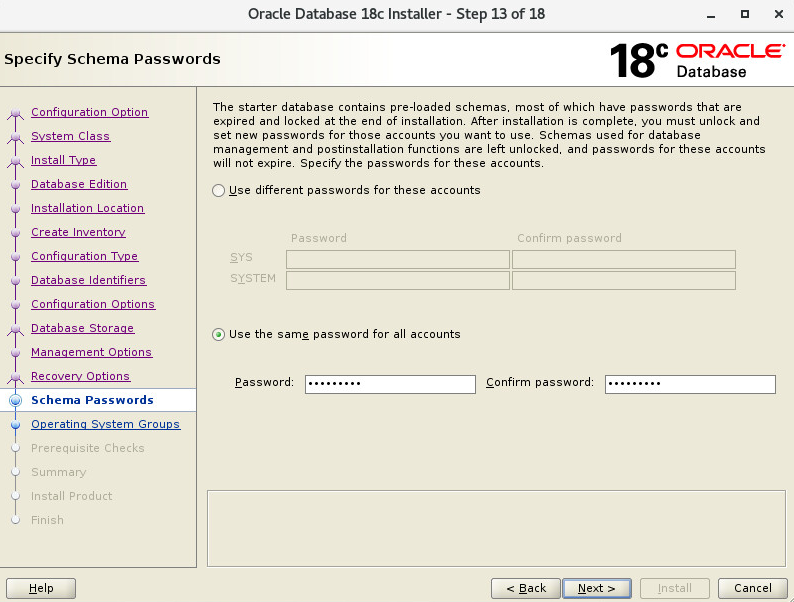Click the Recovery Options step marker icon
The image size is (794, 602).
pyautogui.click(x=16, y=377)
